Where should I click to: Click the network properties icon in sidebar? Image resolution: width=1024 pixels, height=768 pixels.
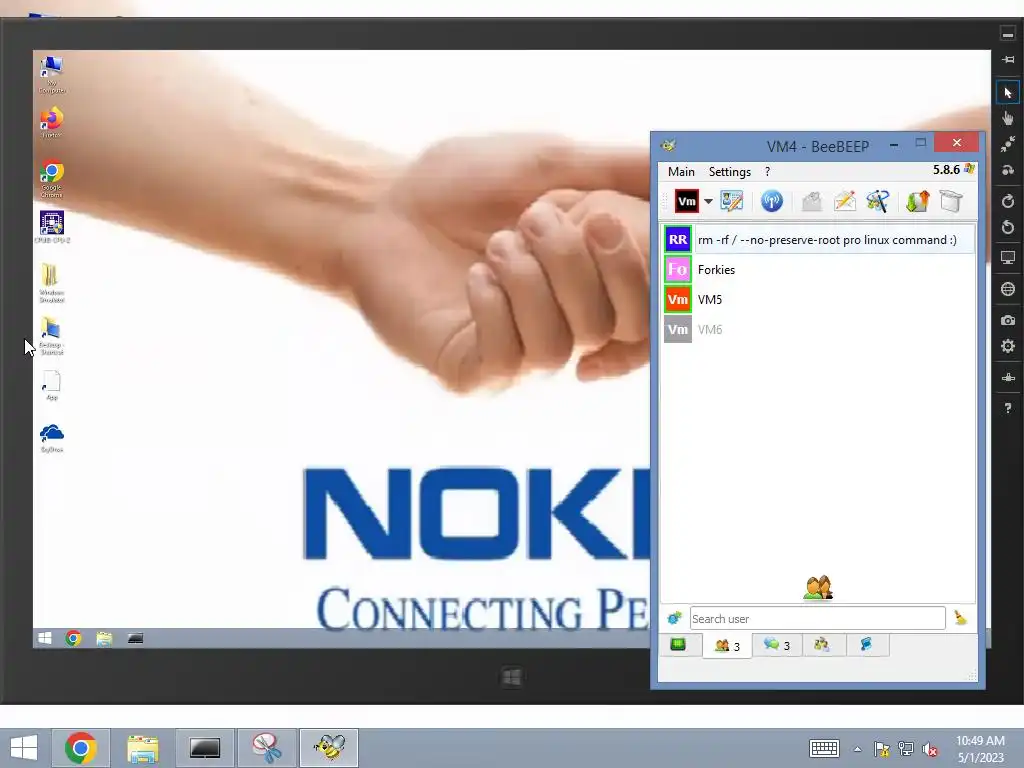1008,377
